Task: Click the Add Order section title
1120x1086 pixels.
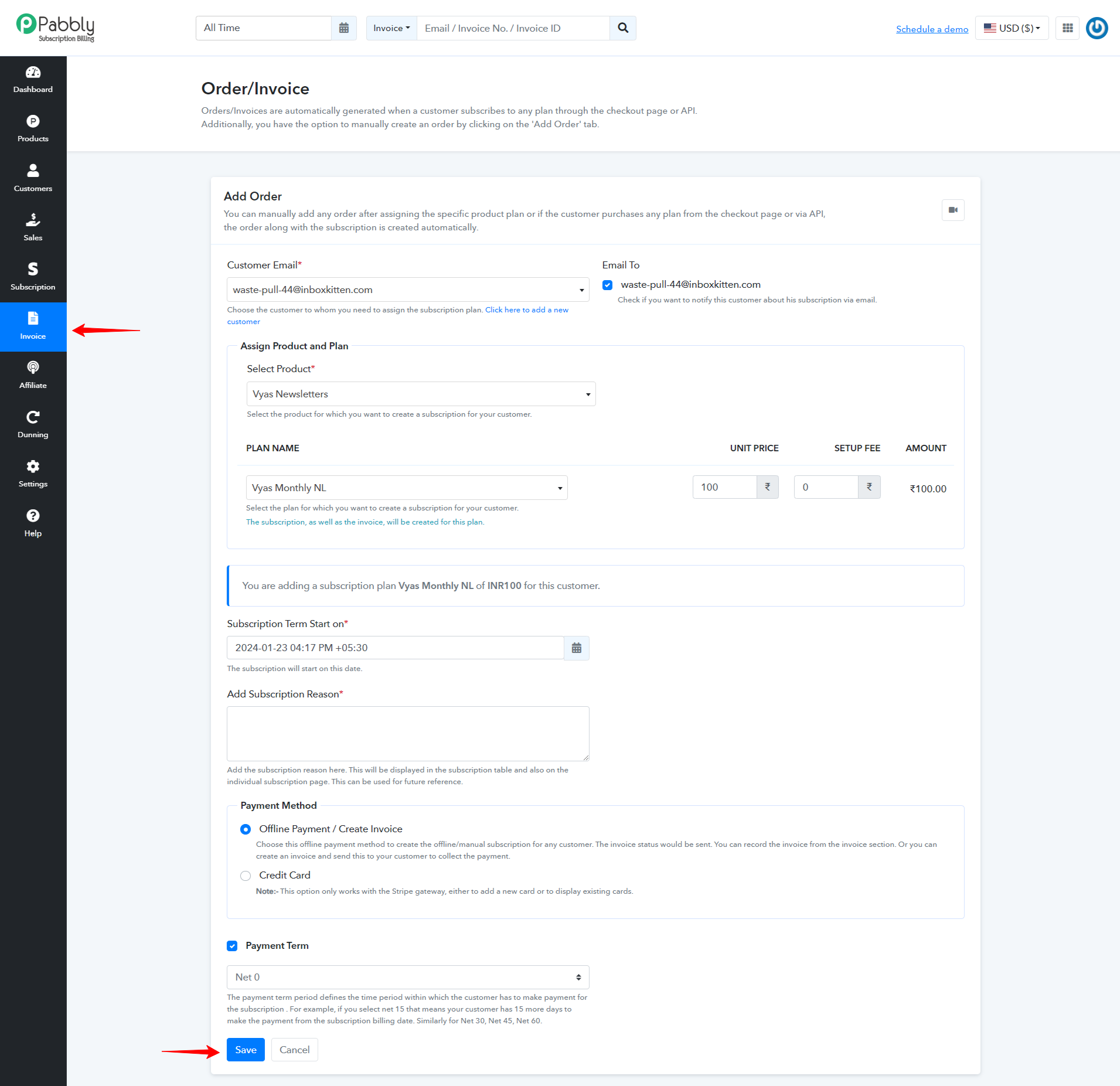Action: click(x=253, y=196)
